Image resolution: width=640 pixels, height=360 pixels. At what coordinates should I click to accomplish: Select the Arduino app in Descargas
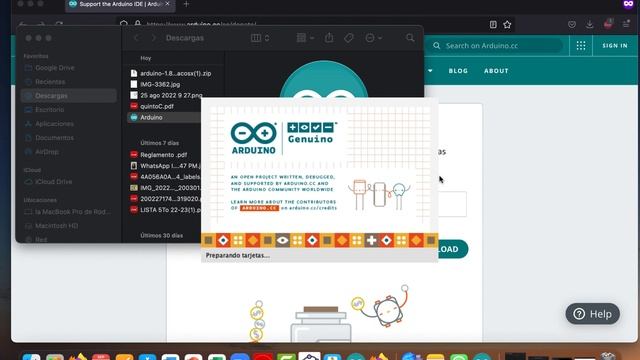pyautogui.click(x=164, y=117)
